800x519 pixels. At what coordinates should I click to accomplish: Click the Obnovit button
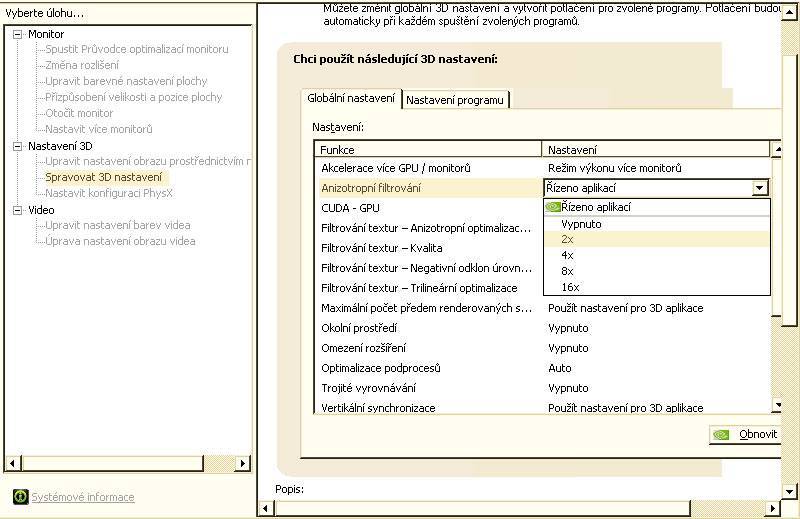point(745,434)
